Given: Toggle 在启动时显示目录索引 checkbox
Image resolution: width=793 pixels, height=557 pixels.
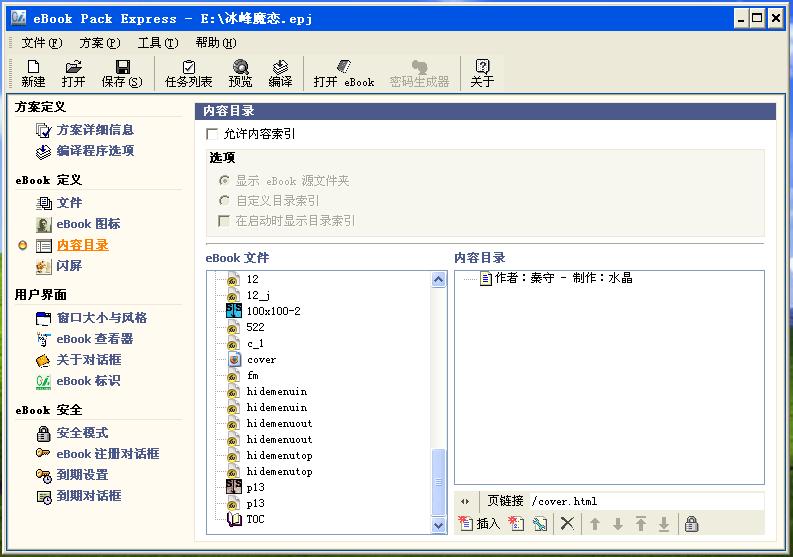Looking at the screenshot, I should point(224,221).
